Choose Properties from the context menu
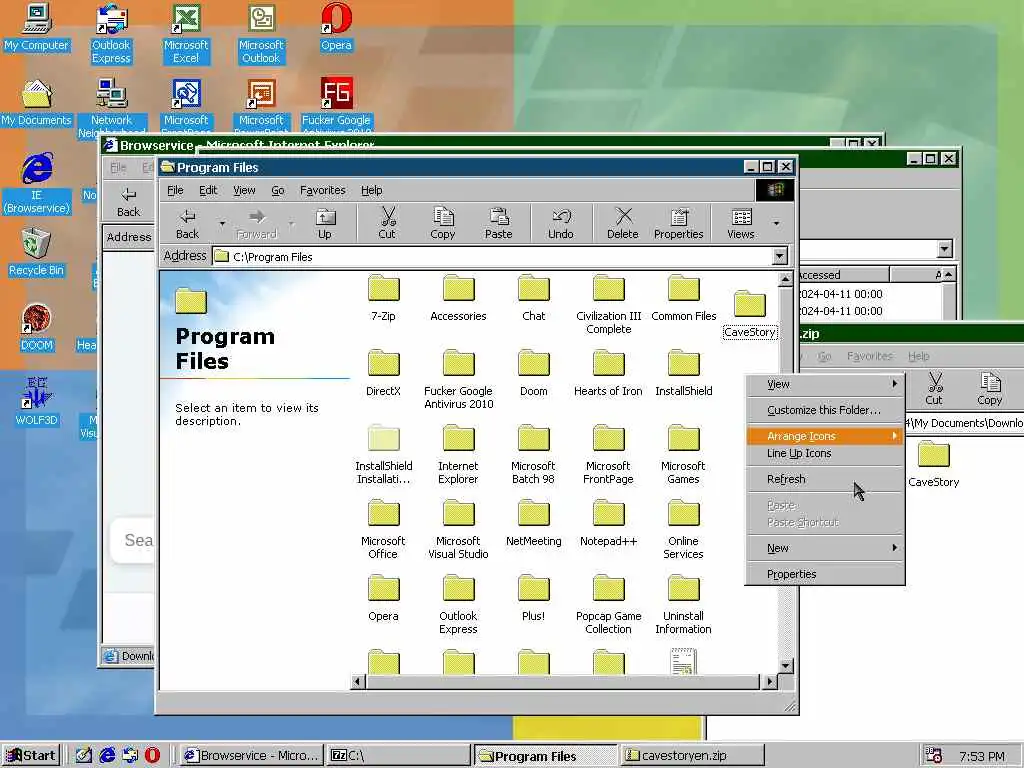Viewport: 1024px width, 768px height. [825, 574]
